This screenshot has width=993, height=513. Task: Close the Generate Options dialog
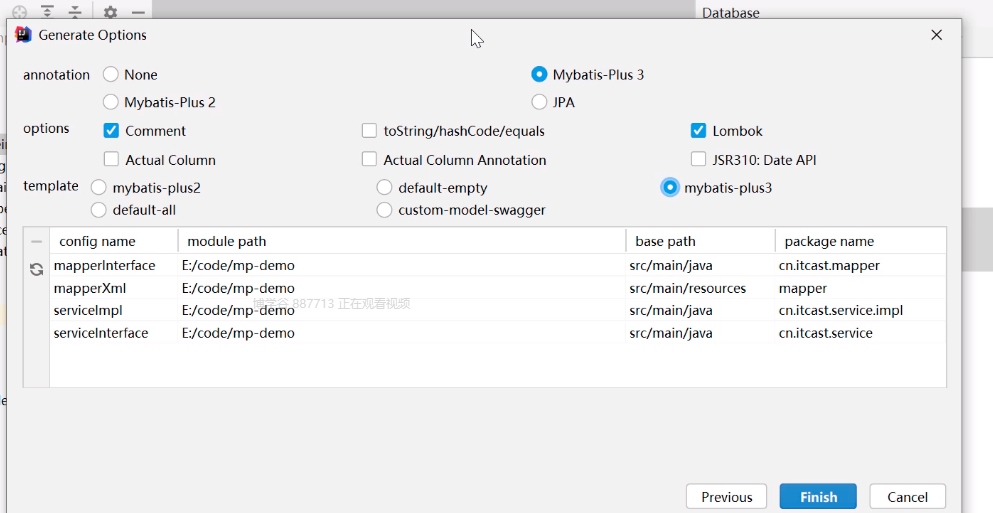click(x=936, y=35)
